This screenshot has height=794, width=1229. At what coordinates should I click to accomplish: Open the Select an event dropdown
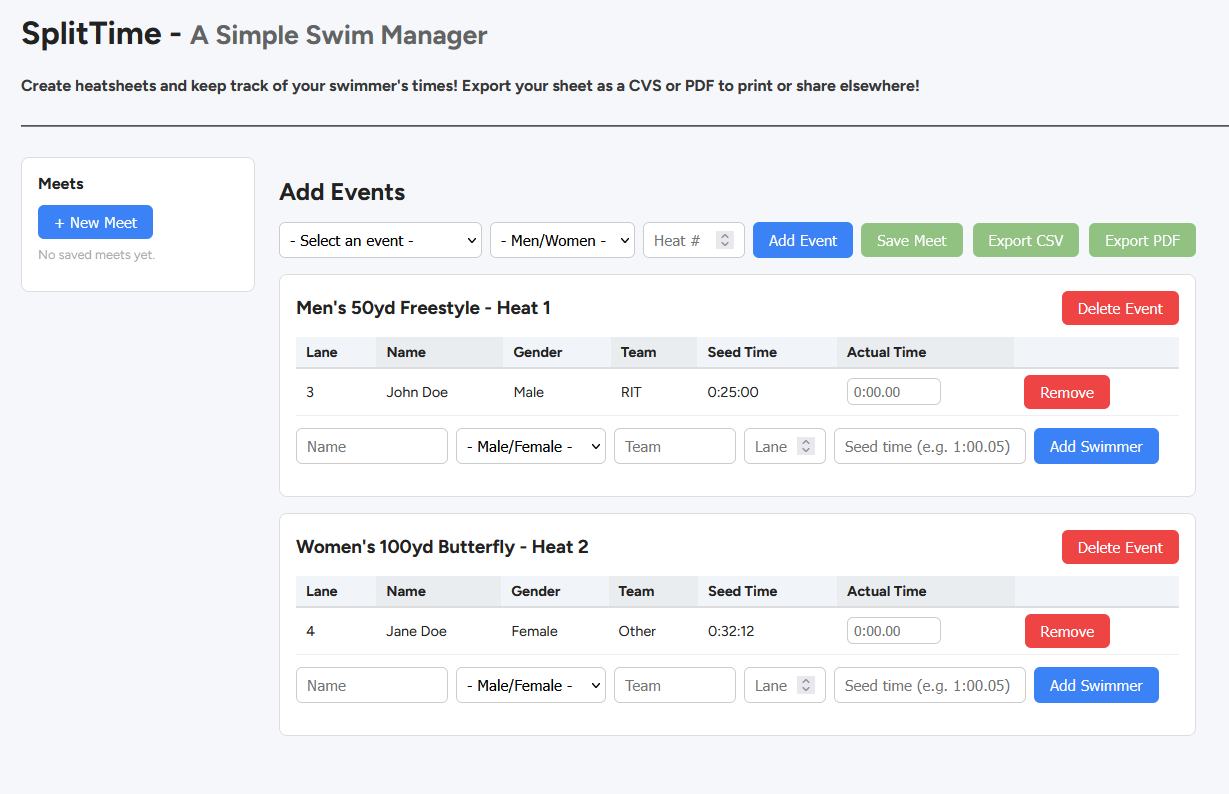click(x=380, y=240)
